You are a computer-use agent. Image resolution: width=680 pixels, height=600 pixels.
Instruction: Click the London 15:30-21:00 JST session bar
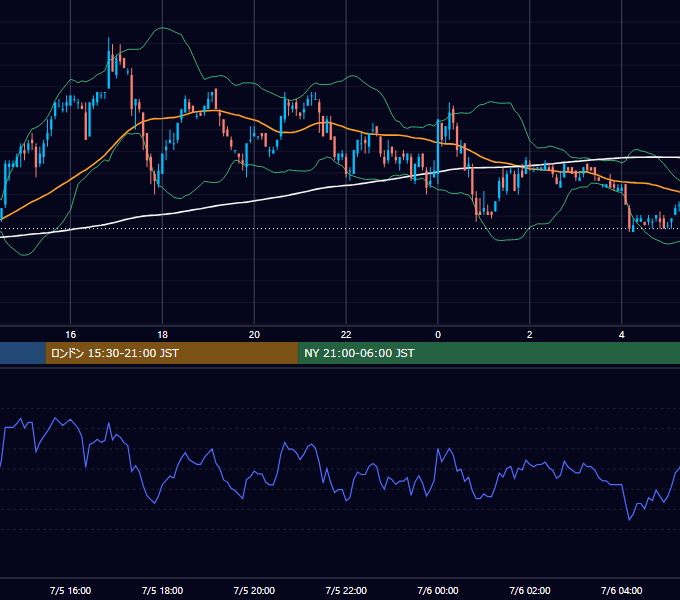(172, 353)
